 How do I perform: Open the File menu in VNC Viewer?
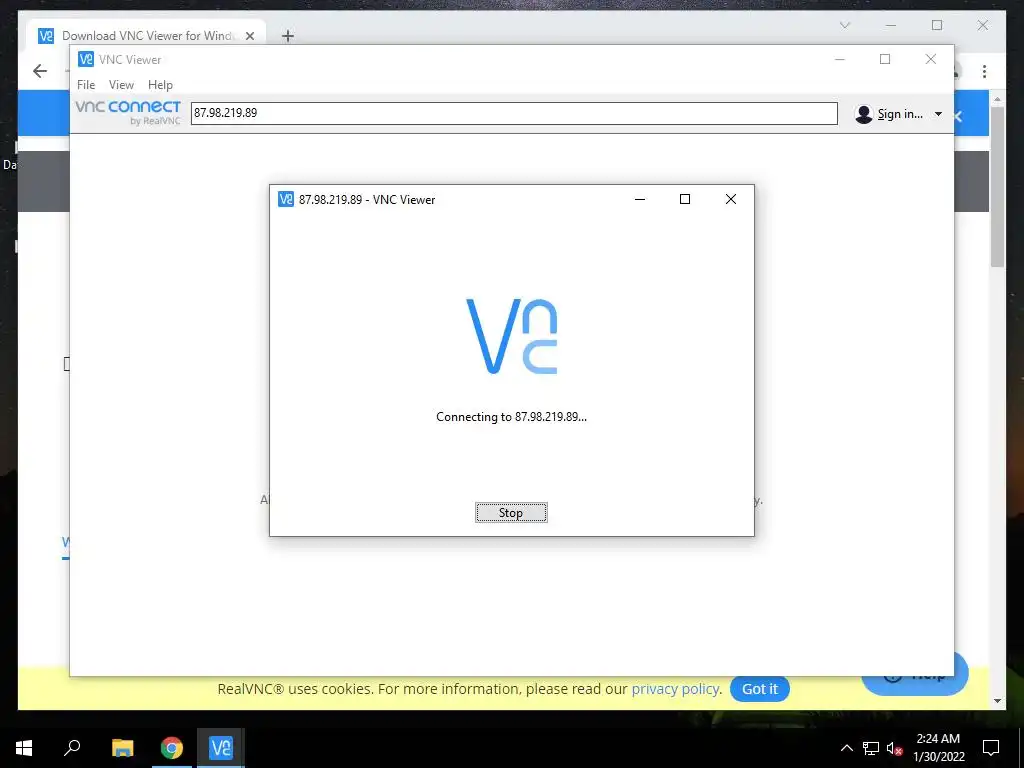pyautogui.click(x=86, y=85)
